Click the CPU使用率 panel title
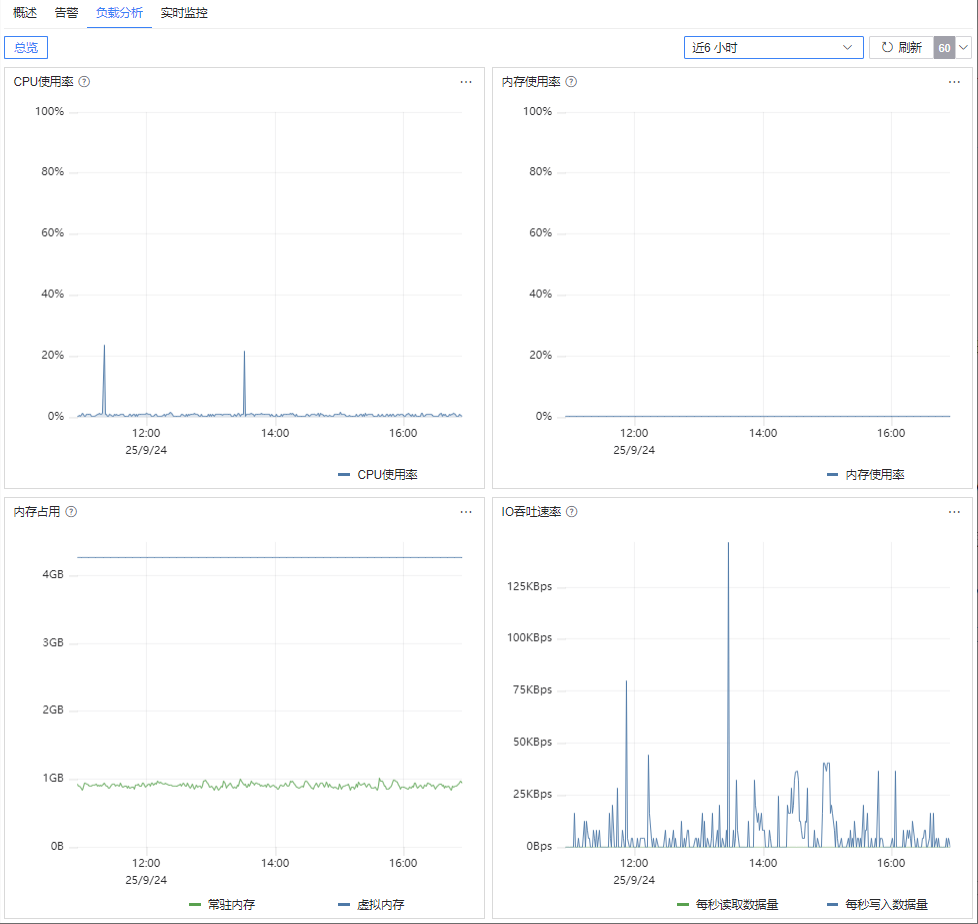Viewport: 978px width, 924px height. 44,82
